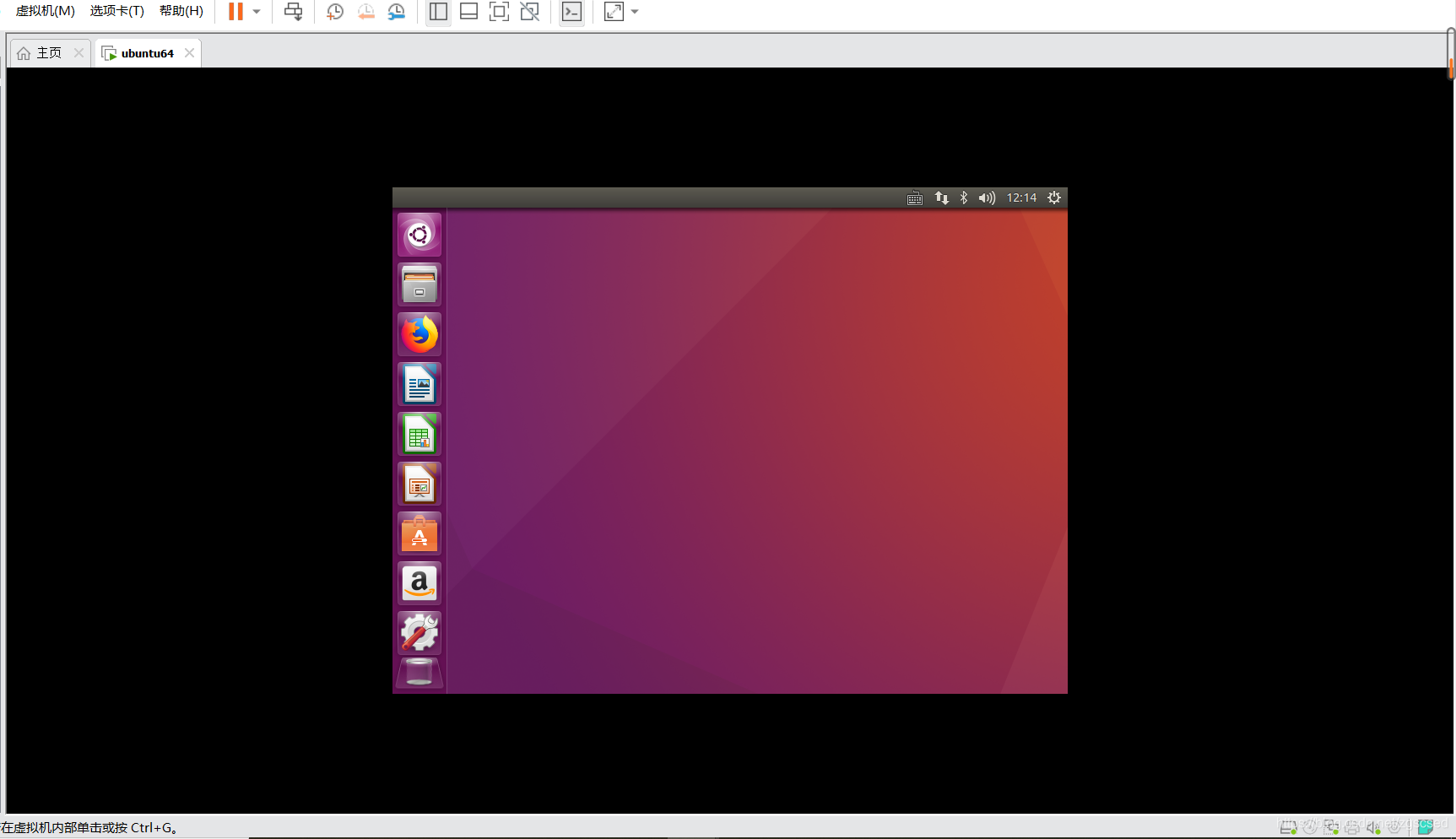Image resolution: width=1456 pixels, height=839 pixels.
Task: Toggle the thumbnail bar at bottom
Action: (x=468, y=12)
